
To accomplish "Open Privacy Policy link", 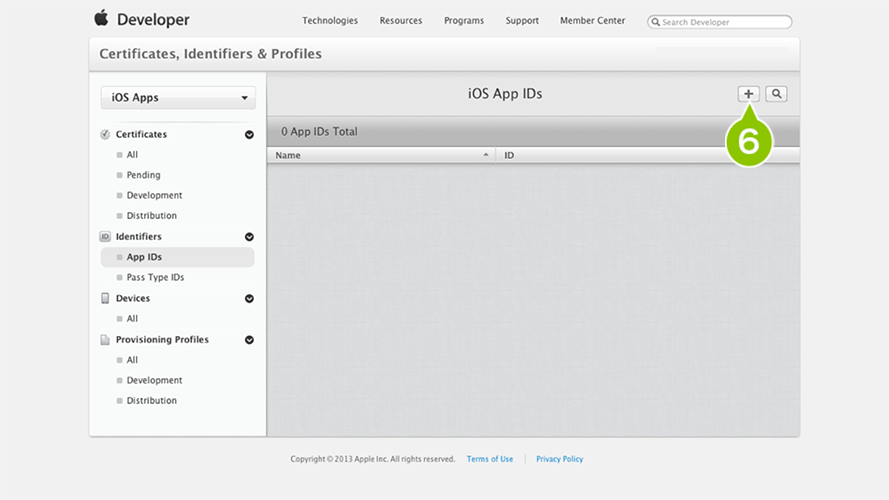I will [560, 459].
